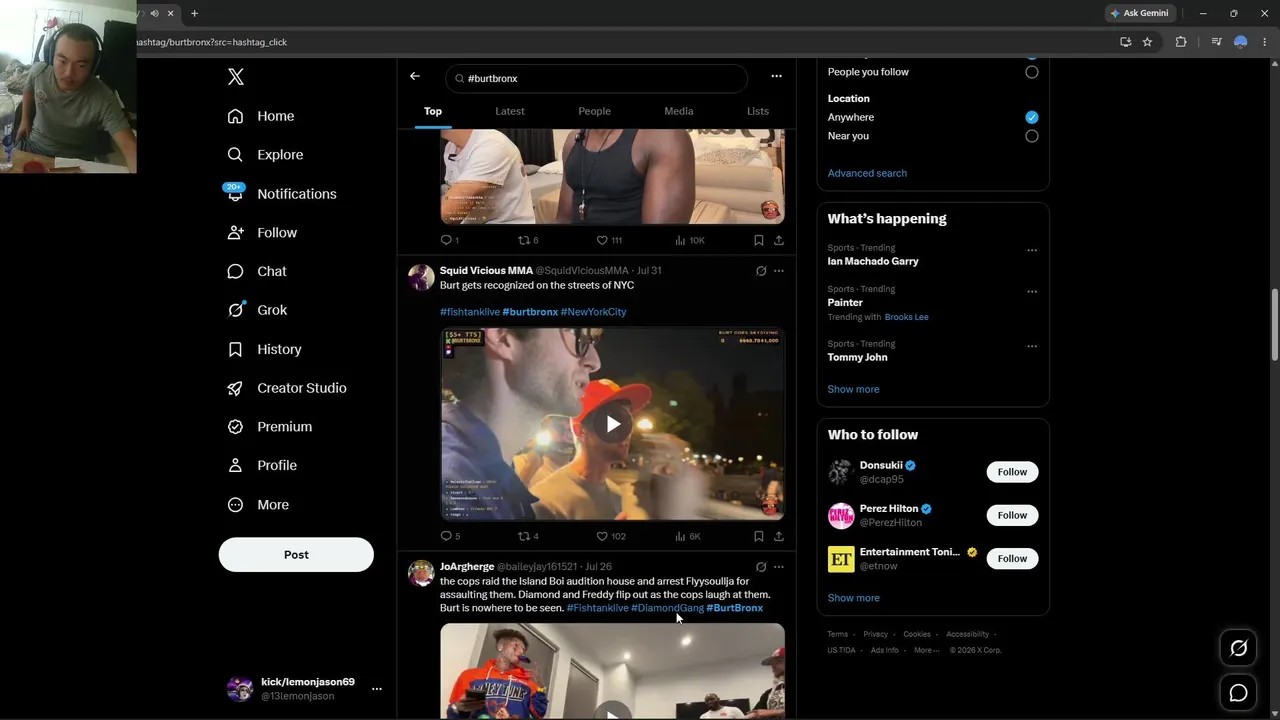Bookmark the post with 10K views
This screenshot has width=1280, height=720.
pyautogui.click(x=759, y=240)
